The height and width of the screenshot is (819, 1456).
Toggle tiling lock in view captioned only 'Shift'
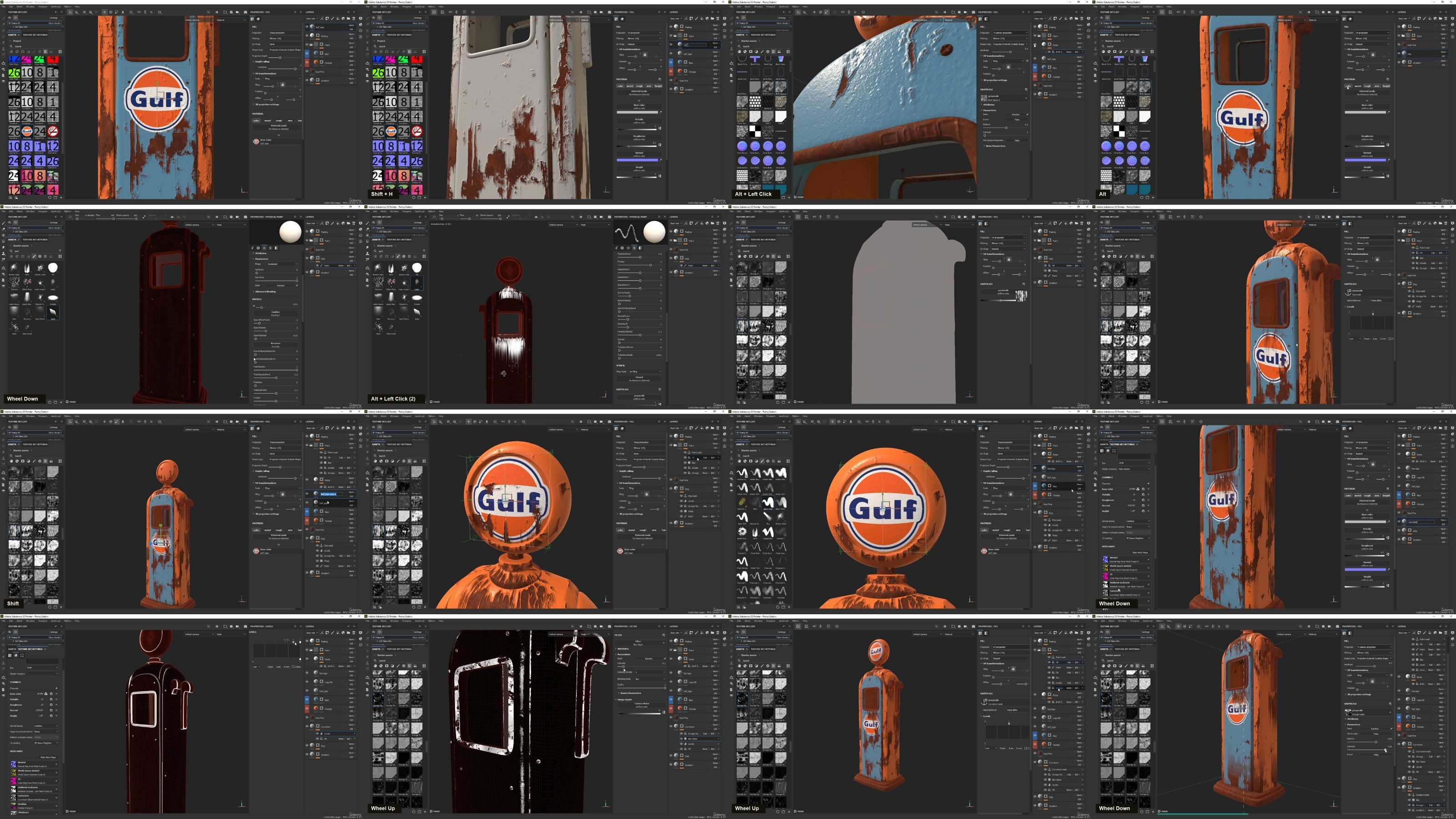[x=283, y=494]
